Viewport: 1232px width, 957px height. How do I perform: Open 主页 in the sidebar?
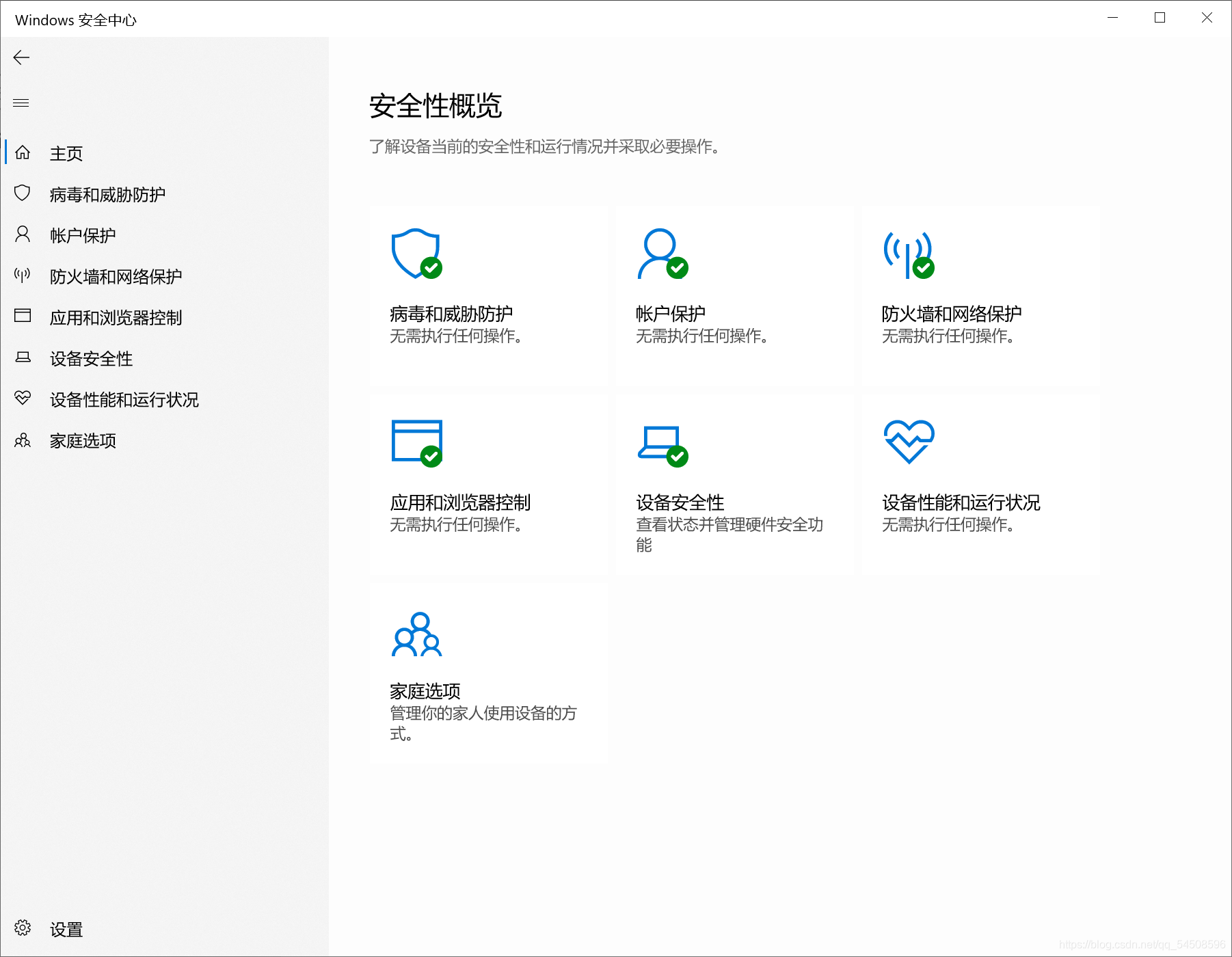pos(66,154)
